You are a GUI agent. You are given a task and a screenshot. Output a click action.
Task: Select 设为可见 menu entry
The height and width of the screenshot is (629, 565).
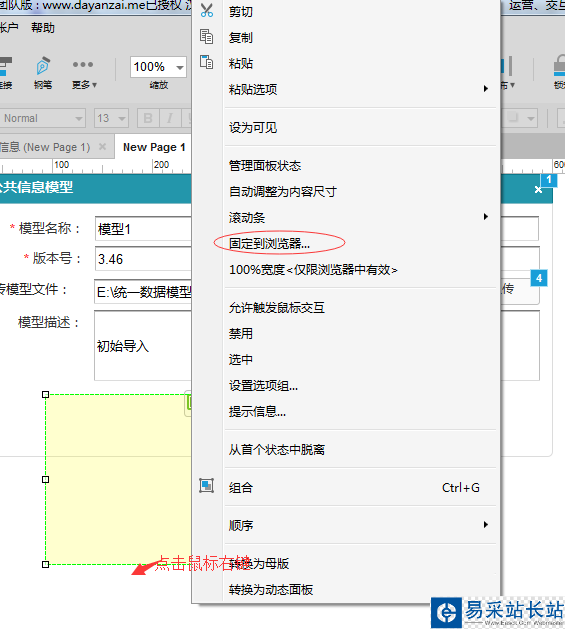(346, 128)
